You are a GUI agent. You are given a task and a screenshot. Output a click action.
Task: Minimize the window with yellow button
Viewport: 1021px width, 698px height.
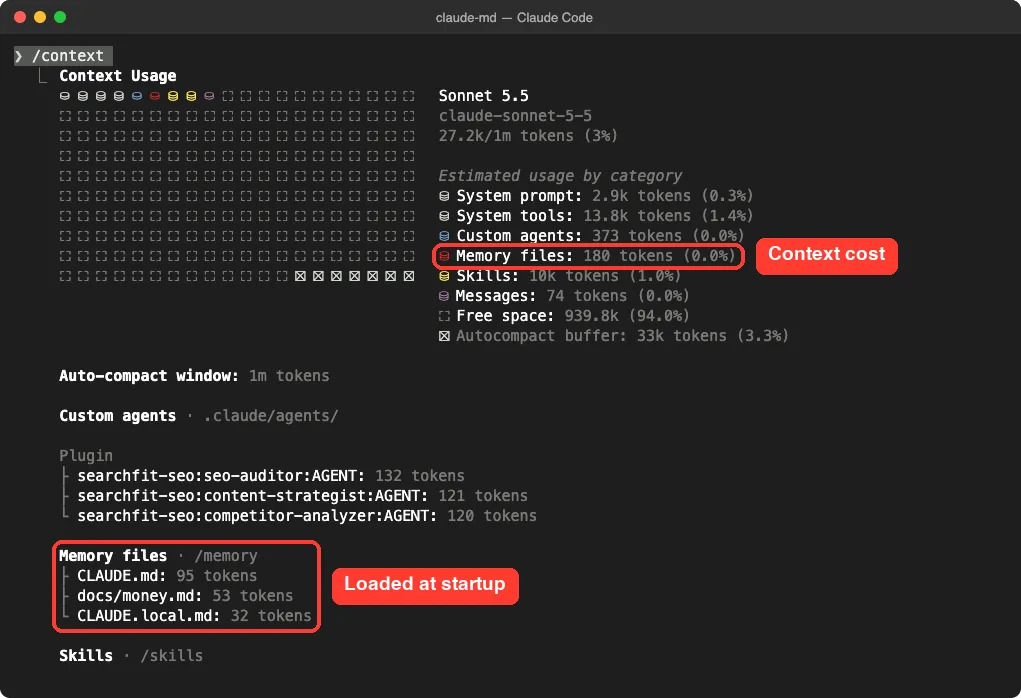pos(40,17)
